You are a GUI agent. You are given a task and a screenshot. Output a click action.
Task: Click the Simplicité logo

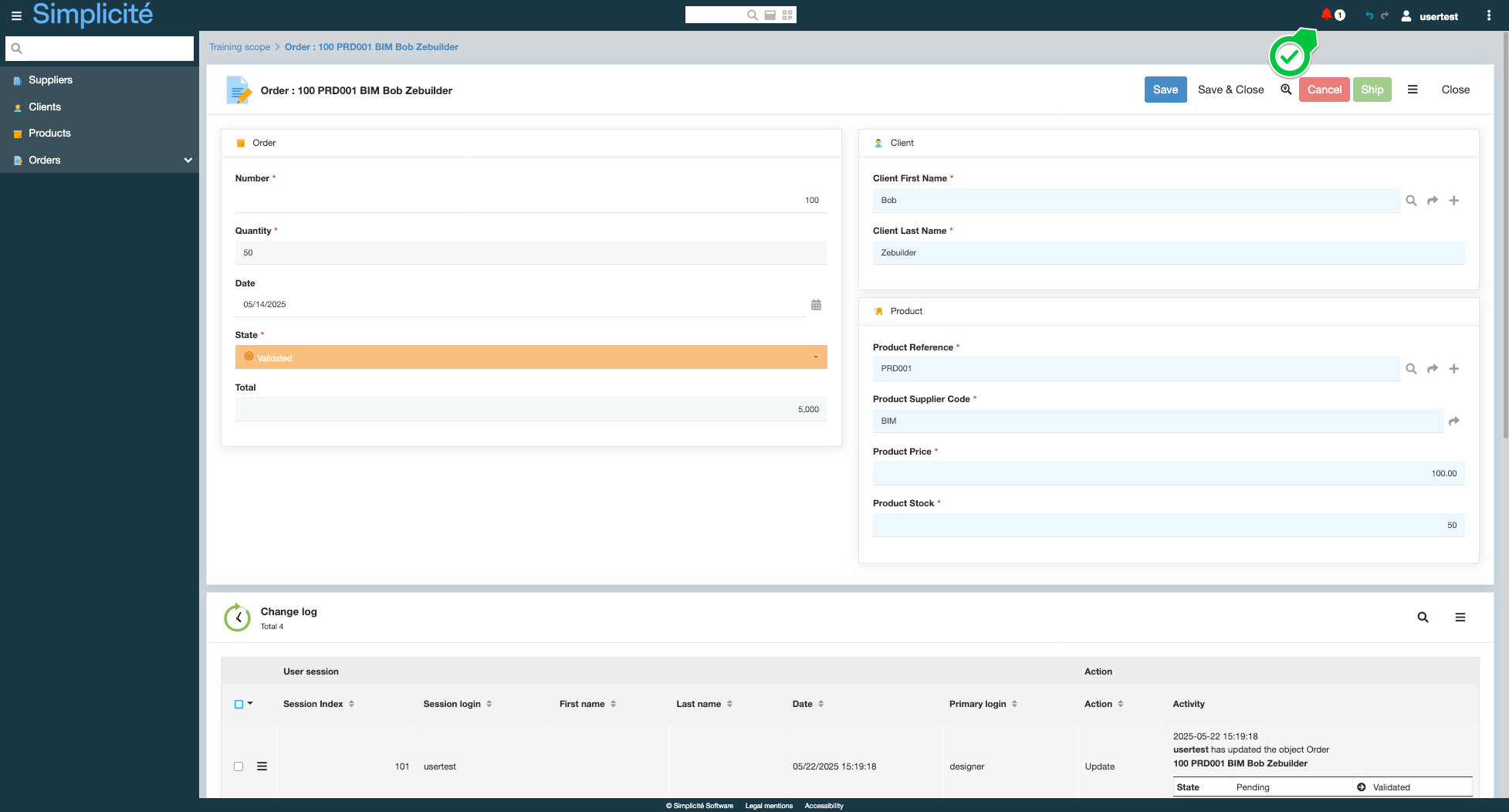click(x=93, y=14)
